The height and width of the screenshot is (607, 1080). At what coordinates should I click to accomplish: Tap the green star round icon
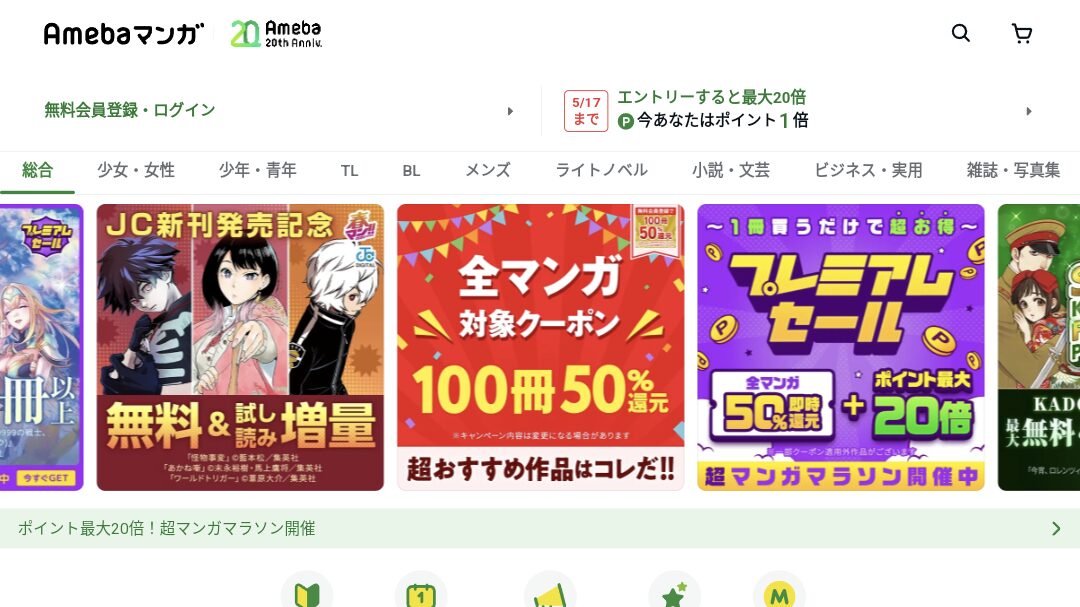pyautogui.click(x=674, y=591)
